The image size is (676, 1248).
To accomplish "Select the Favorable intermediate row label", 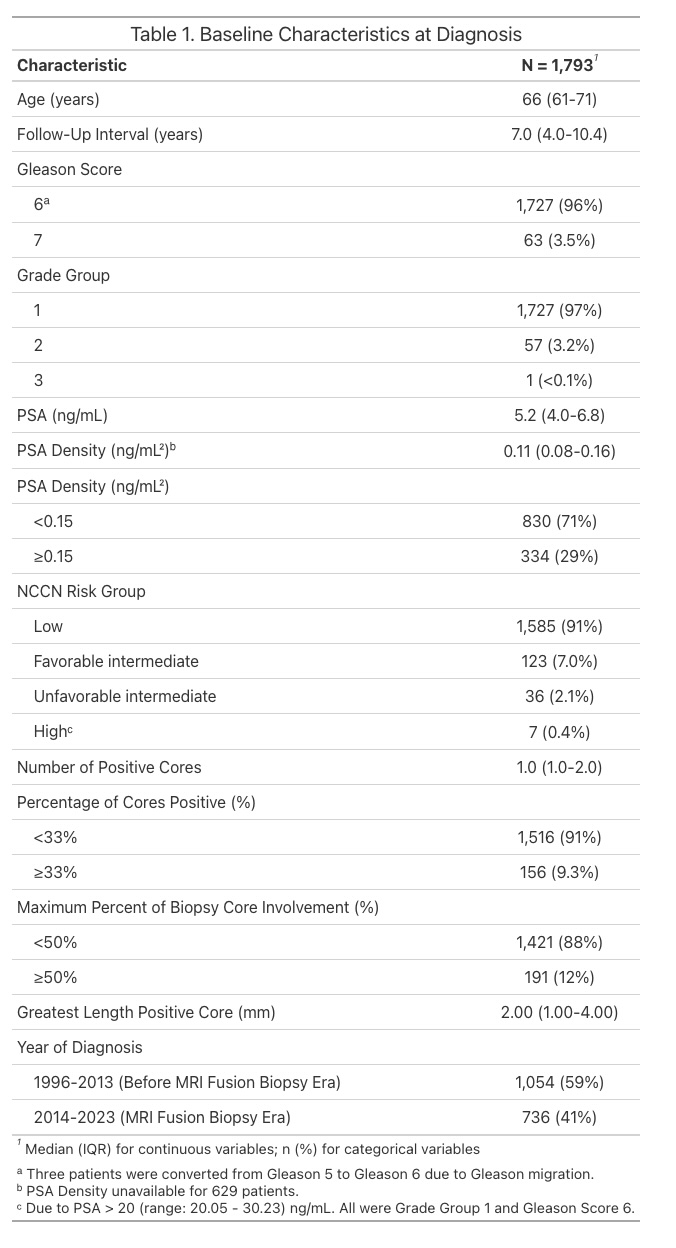I will 116,661.
